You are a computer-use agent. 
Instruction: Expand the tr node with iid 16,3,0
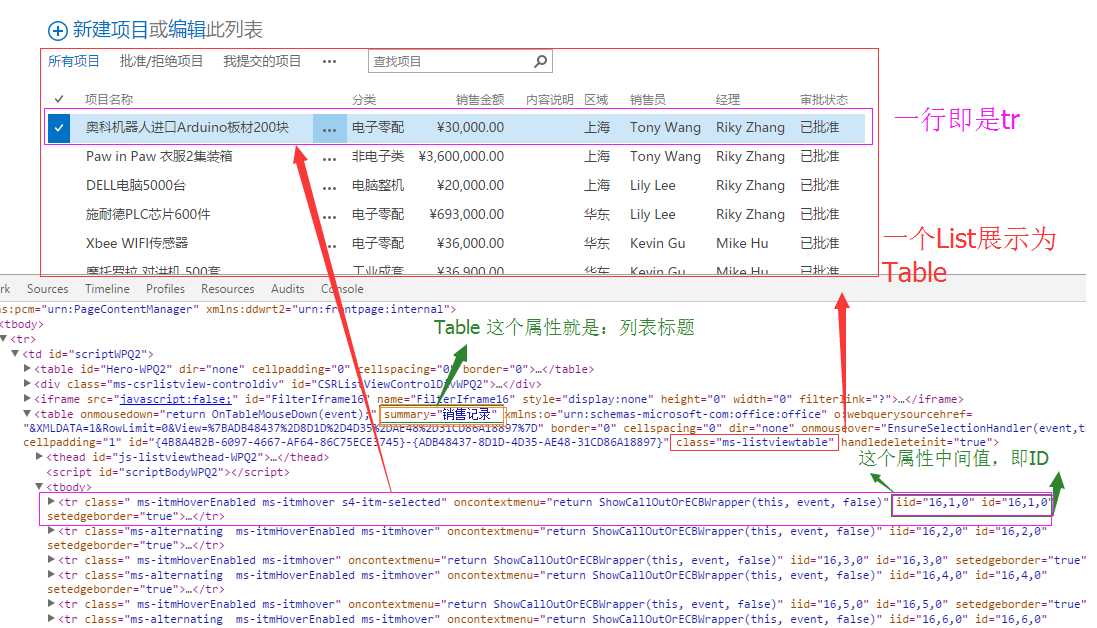[x=51, y=559]
